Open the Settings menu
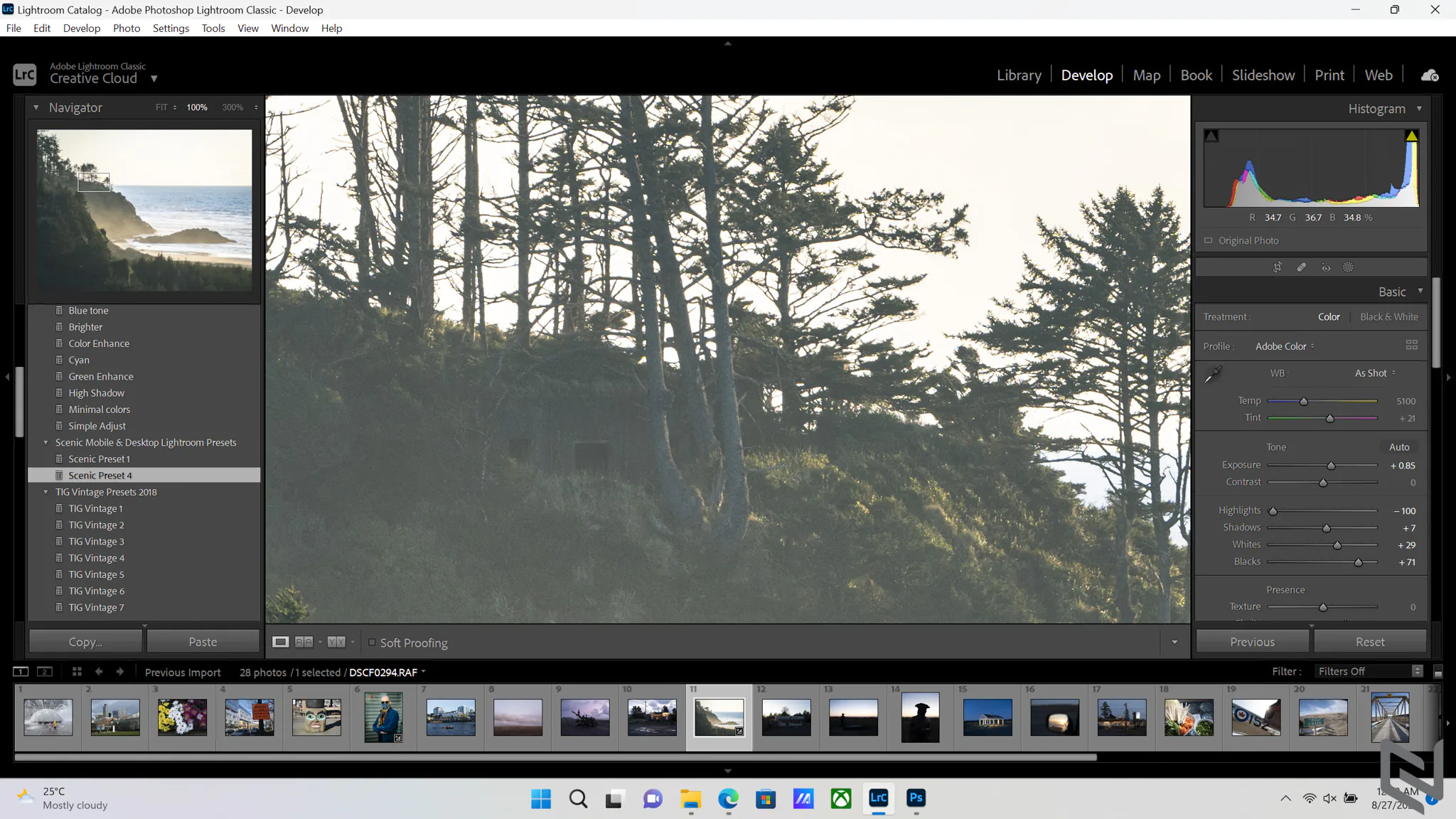The width and height of the screenshot is (1456, 819). (x=171, y=28)
